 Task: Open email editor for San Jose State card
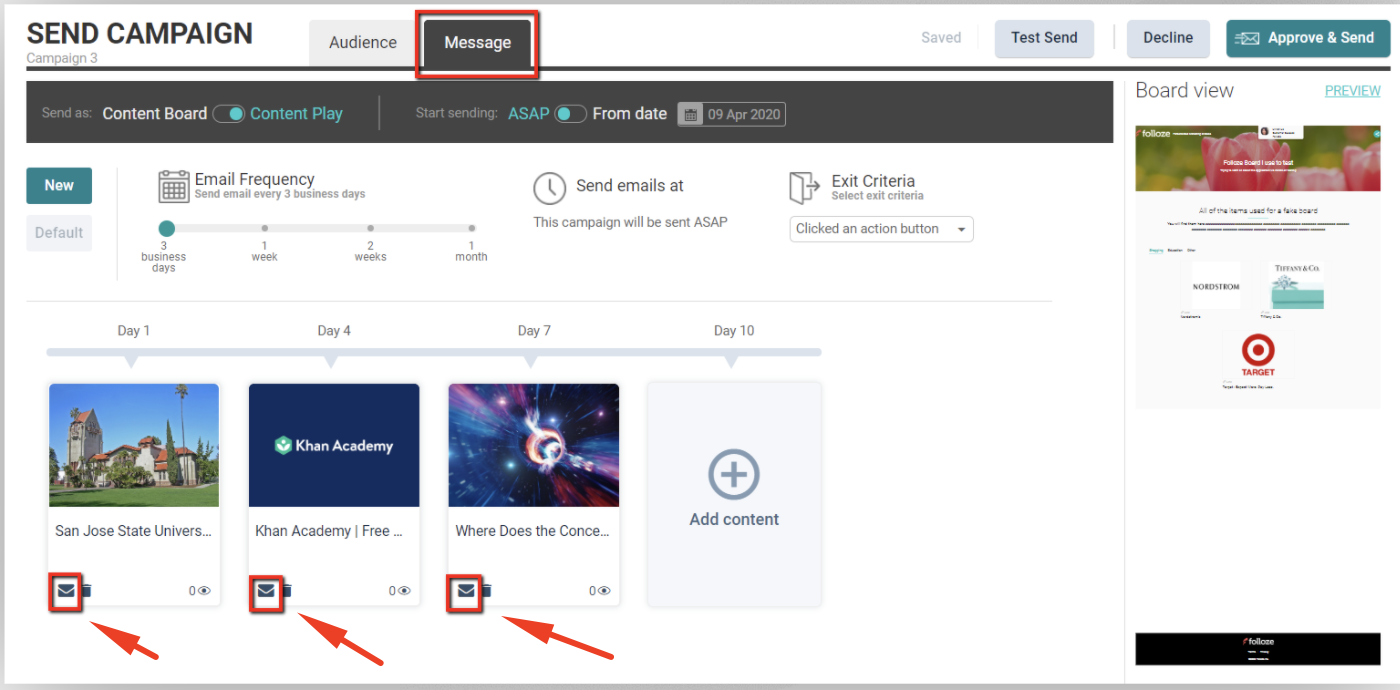click(66, 590)
